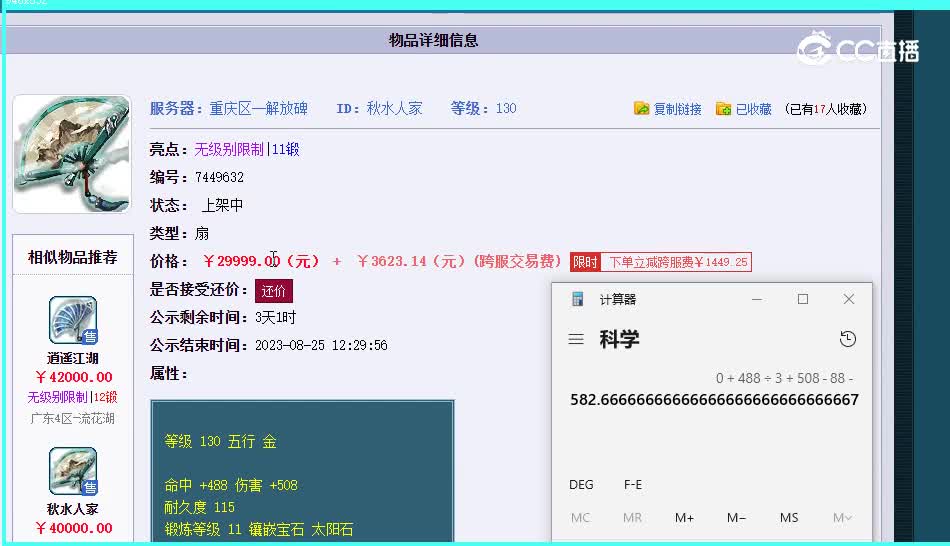Click the 3天1时 remaining time value
950x546 pixels.
point(276,318)
